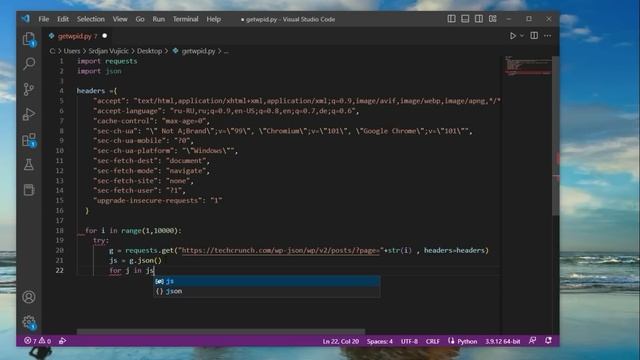Click "js = g.json()" on line 21

(135, 260)
